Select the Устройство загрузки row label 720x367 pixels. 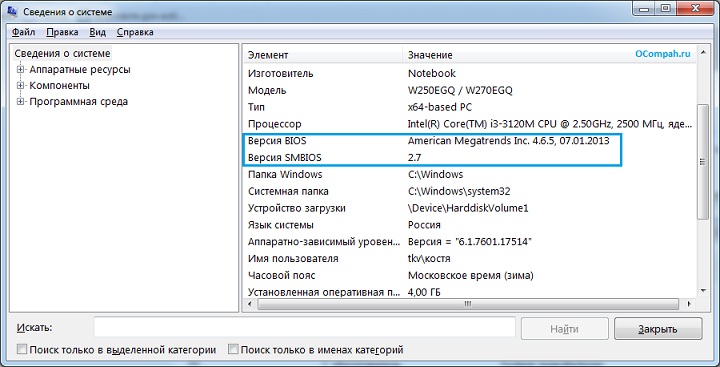297,209
